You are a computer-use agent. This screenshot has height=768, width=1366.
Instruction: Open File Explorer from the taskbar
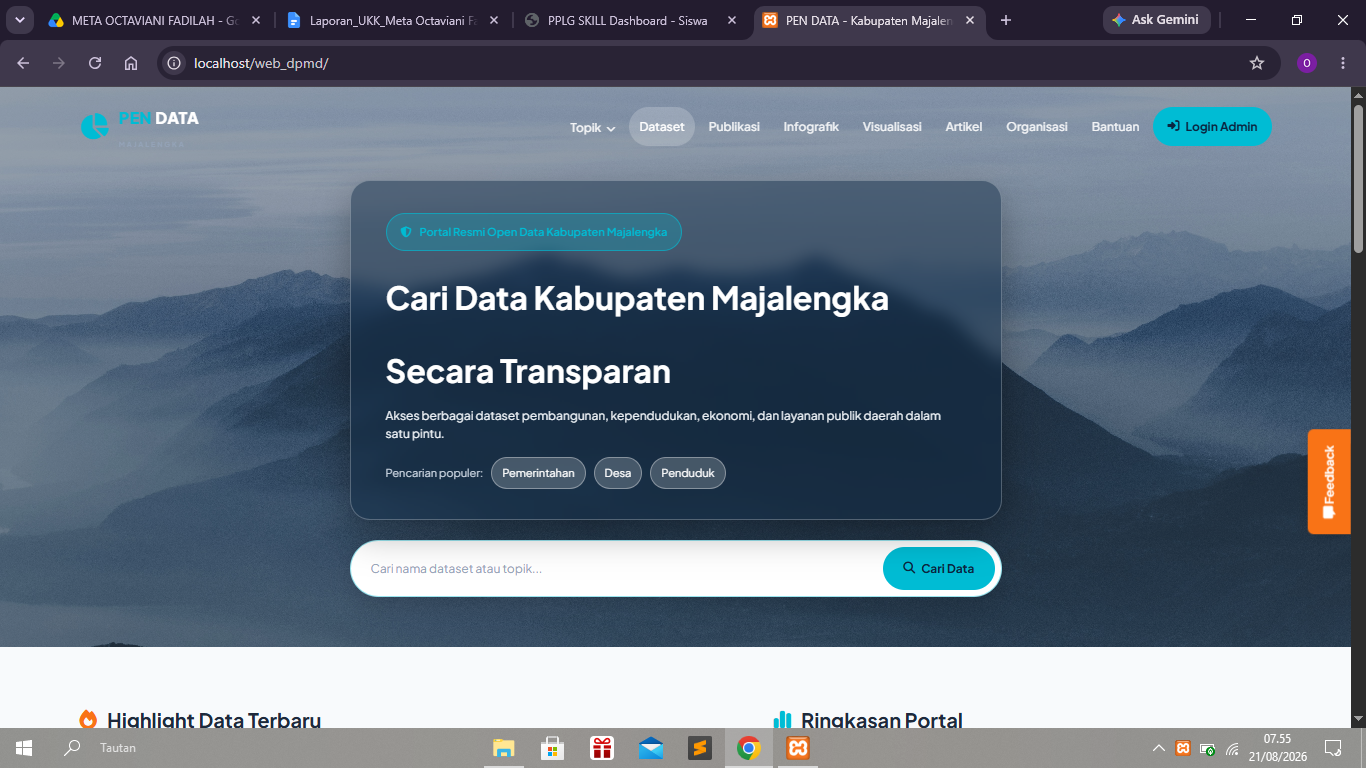click(503, 748)
